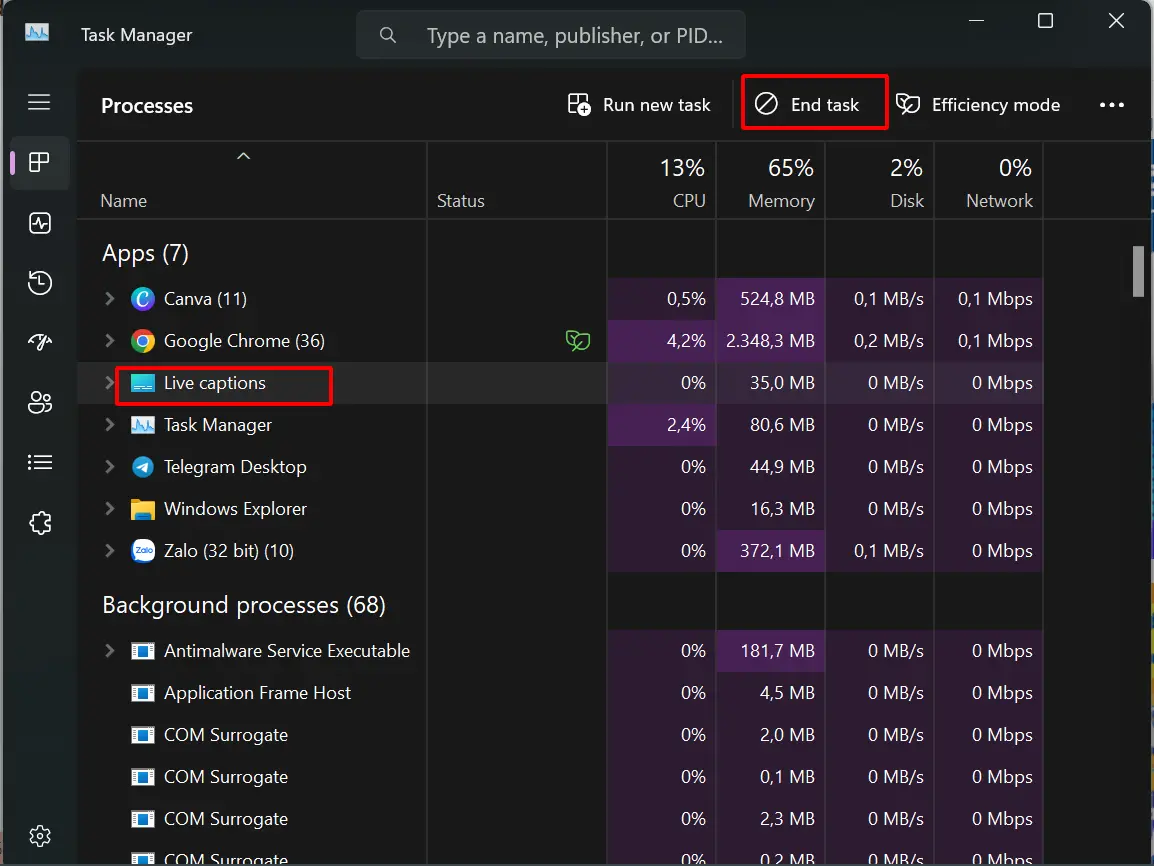Open the App history sidebar icon

tap(39, 283)
